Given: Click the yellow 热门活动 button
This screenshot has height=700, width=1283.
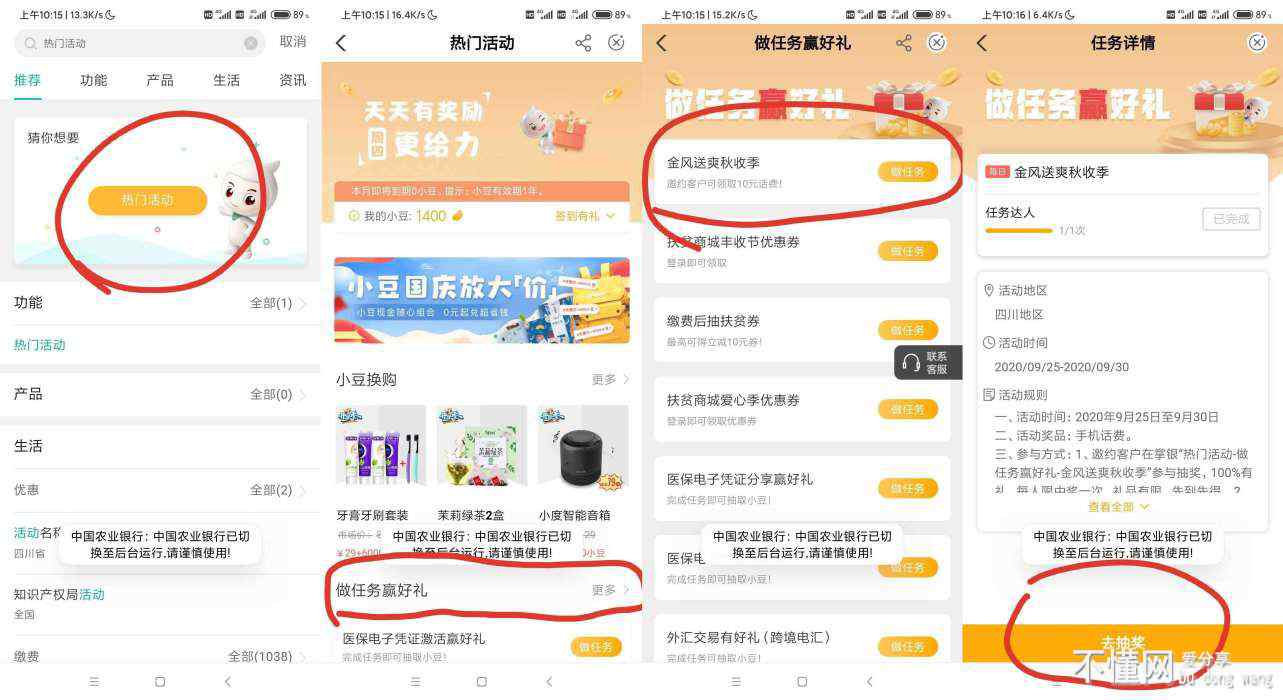Looking at the screenshot, I should click(147, 200).
